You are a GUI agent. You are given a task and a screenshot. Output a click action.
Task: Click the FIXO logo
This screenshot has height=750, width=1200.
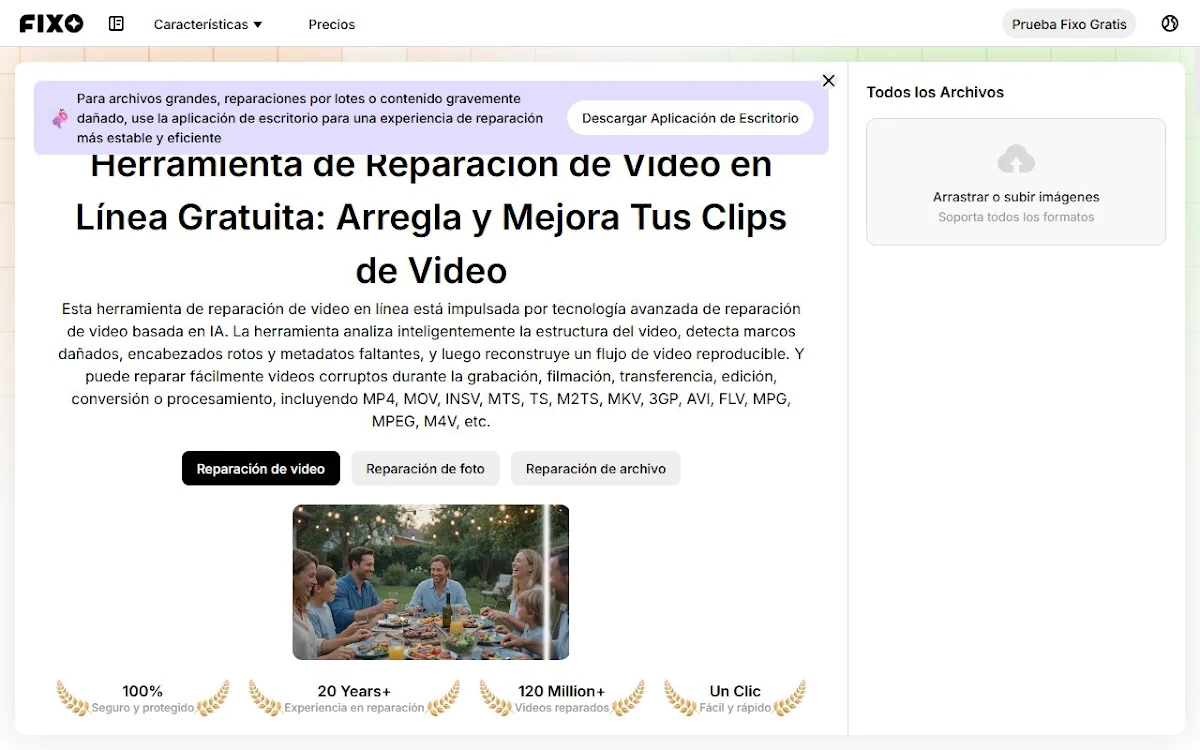tap(51, 23)
